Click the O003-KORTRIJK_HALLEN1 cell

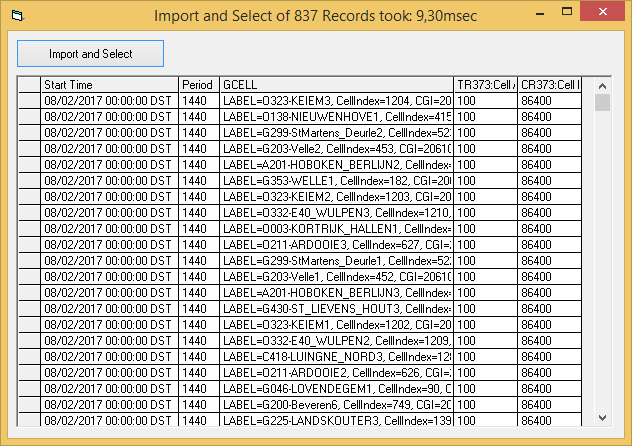(336, 229)
